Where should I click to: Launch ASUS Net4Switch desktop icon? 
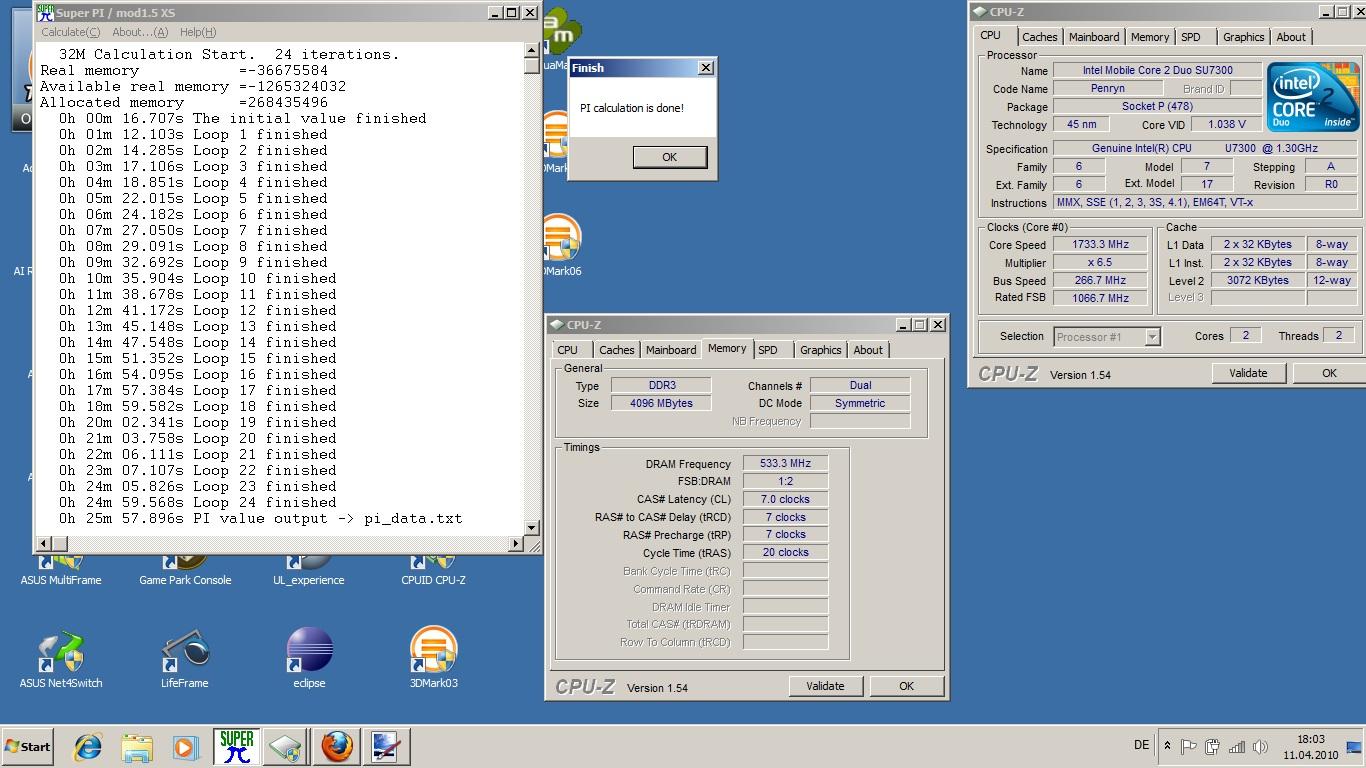pos(61,660)
